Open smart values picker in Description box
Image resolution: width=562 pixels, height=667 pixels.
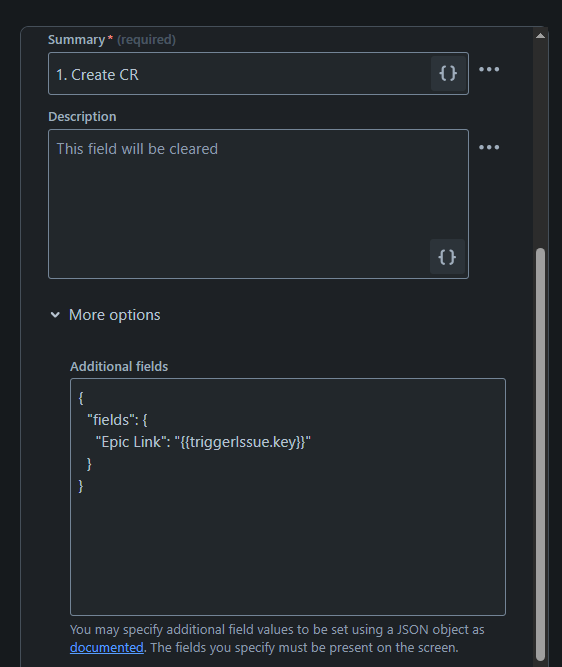pos(447,257)
